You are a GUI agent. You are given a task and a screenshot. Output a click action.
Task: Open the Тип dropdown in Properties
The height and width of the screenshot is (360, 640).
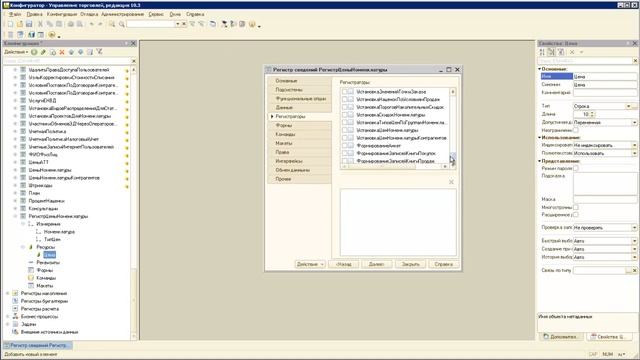628,106
